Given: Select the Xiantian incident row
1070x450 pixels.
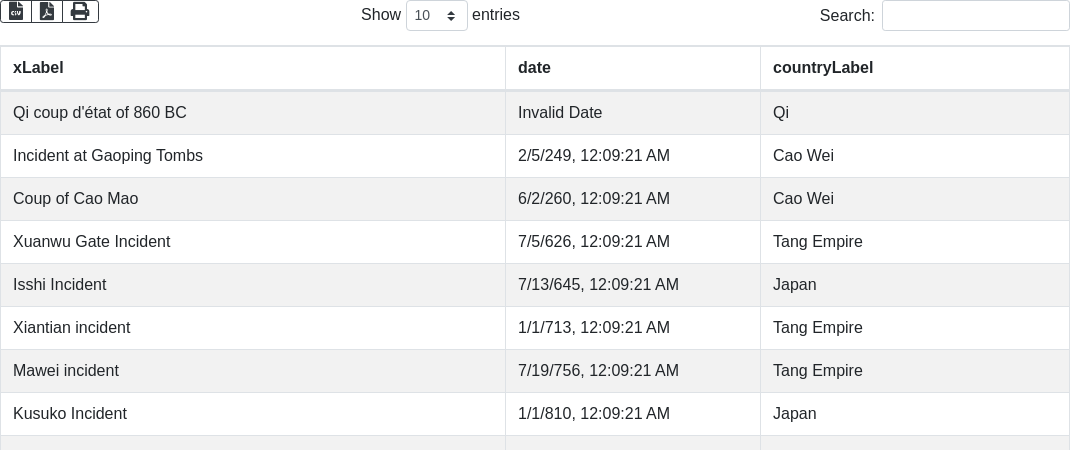Looking at the screenshot, I should pos(72,328).
